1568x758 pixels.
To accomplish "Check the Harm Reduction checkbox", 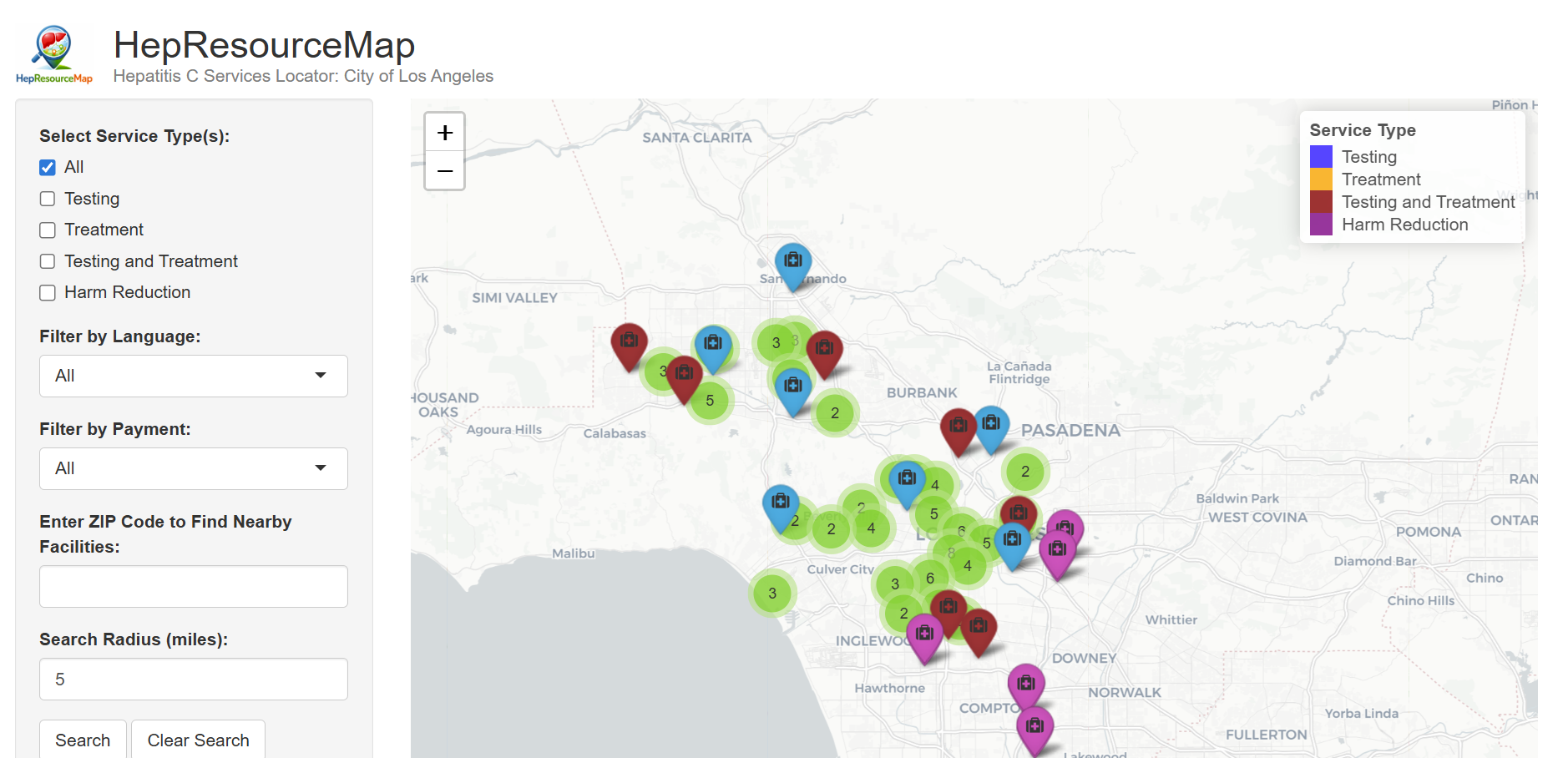I will coord(48,293).
